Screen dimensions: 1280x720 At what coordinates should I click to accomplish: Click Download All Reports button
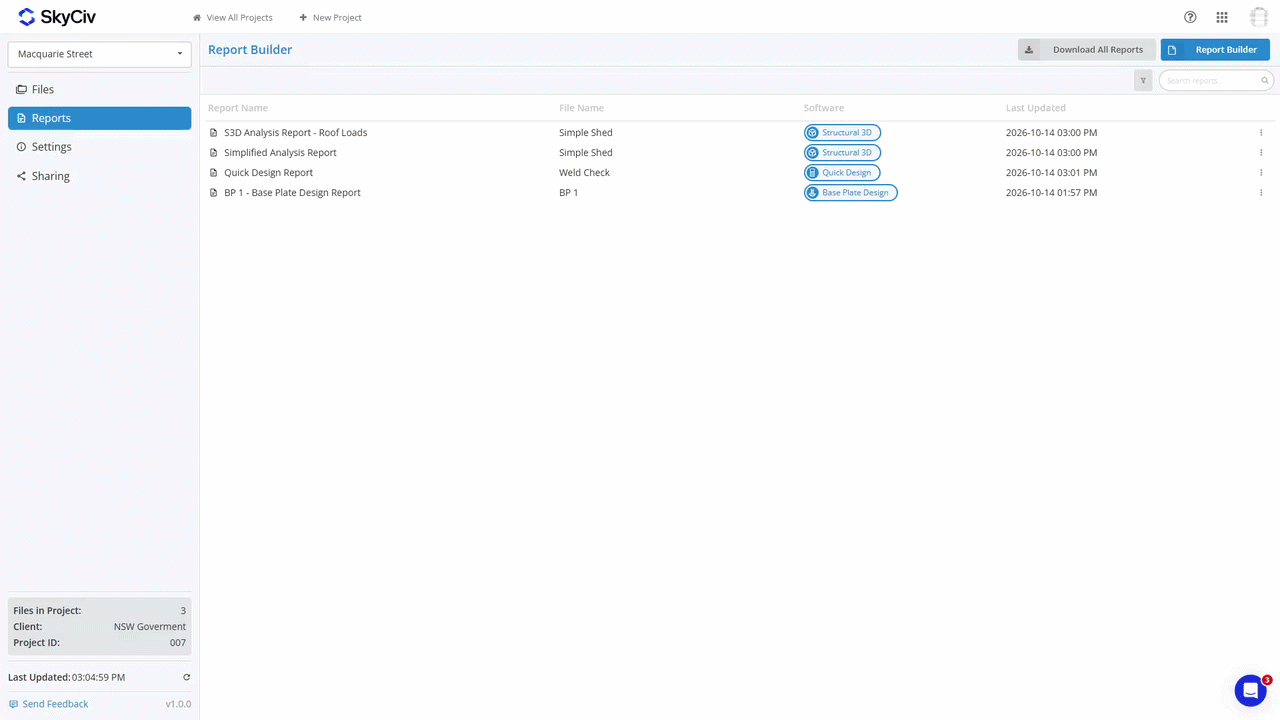tap(1087, 49)
